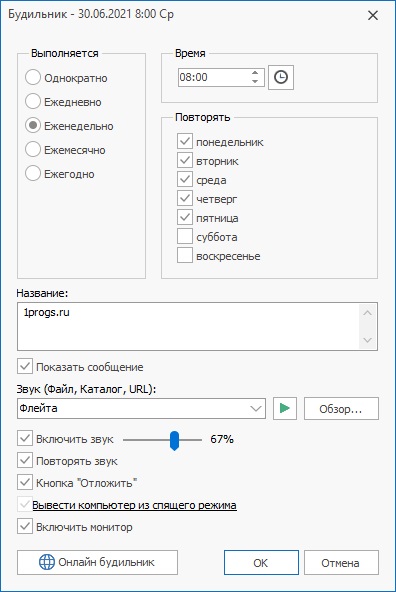Click down arrow in Название scrollbar
The image size is (396, 592).
(x=367, y=340)
